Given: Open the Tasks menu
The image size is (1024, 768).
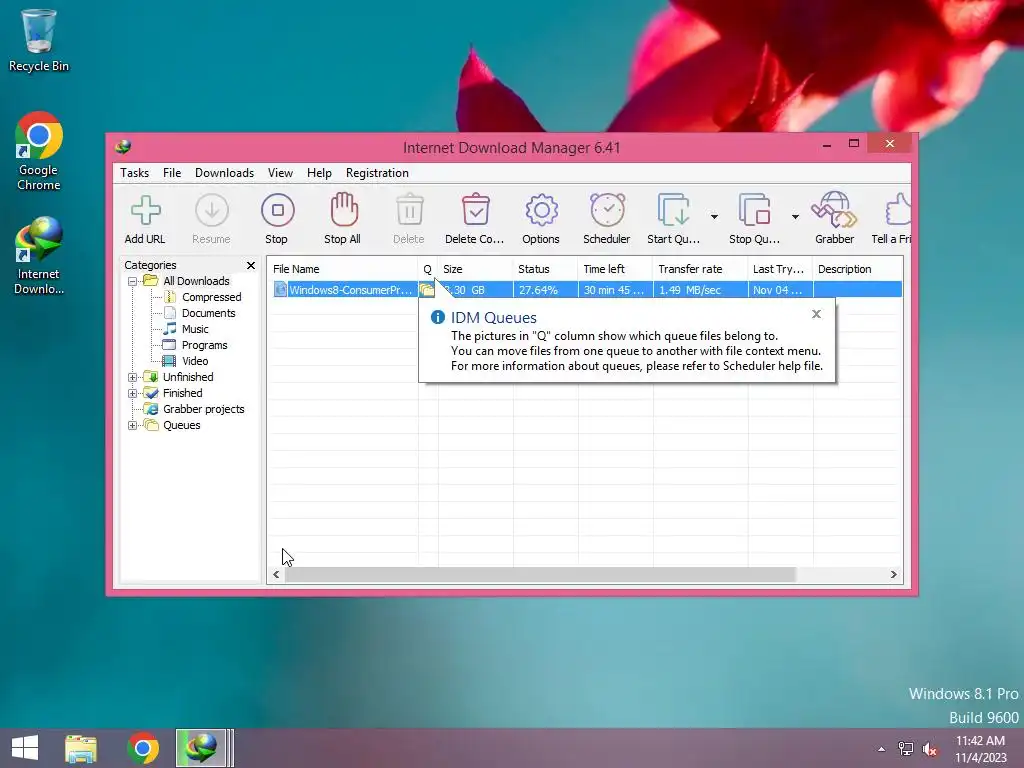Looking at the screenshot, I should tap(135, 173).
